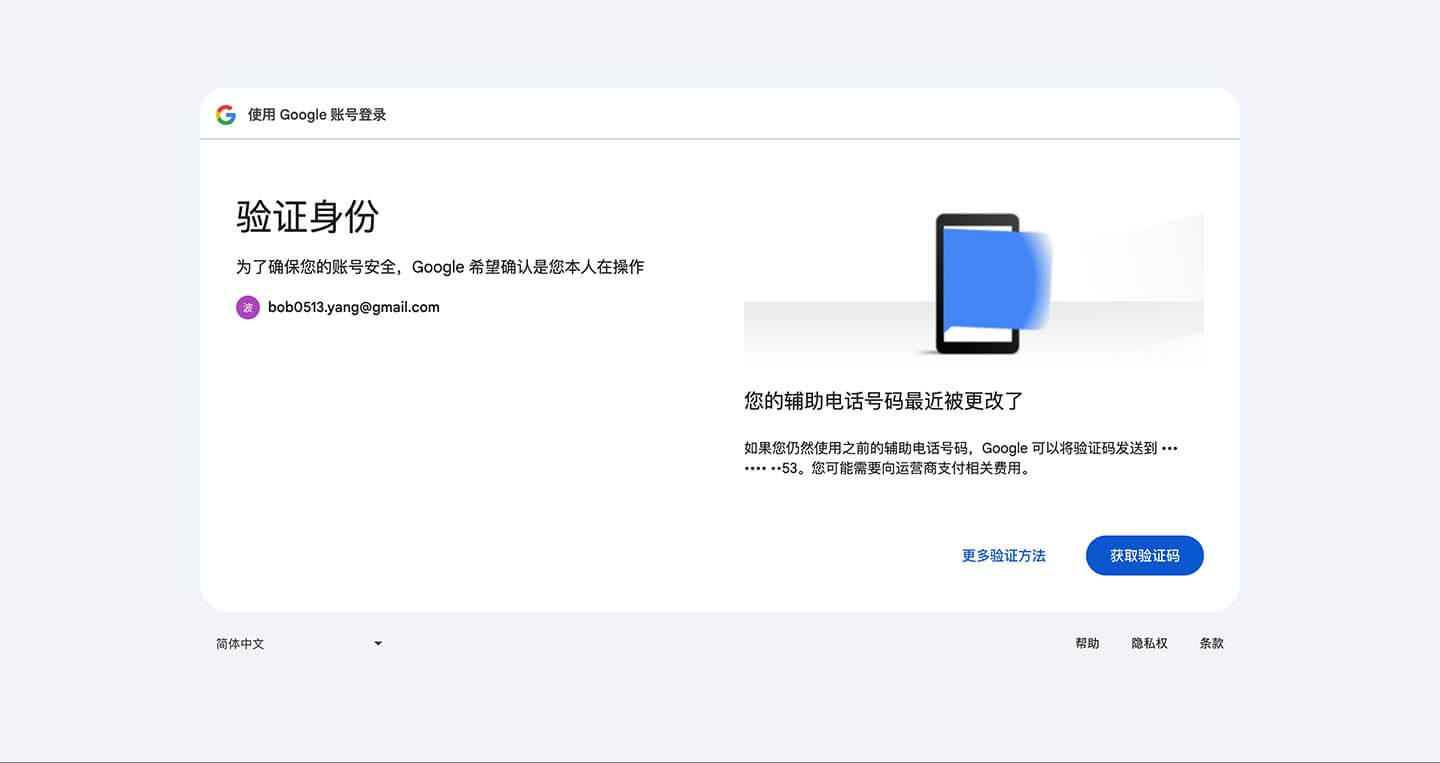The image size is (1440, 763).
Task: Click the 您的辅助电话号码最近被更改了 heading
Action: (x=884, y=401)
